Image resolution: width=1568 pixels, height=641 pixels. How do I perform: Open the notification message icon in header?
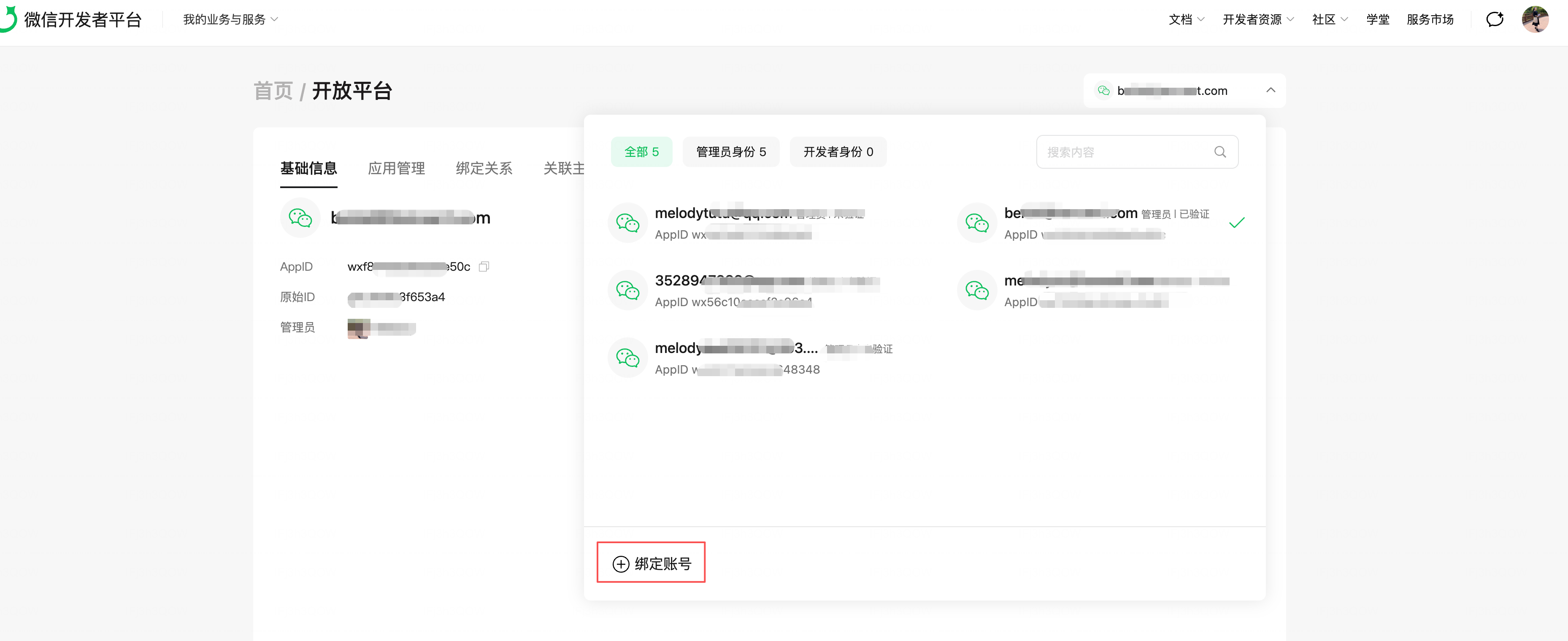click(x=1494, y=19)
